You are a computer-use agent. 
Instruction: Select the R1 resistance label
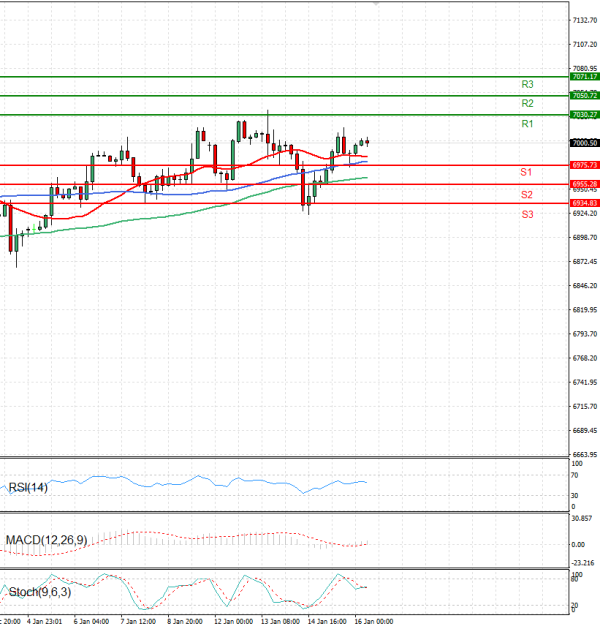click(527, 124)
